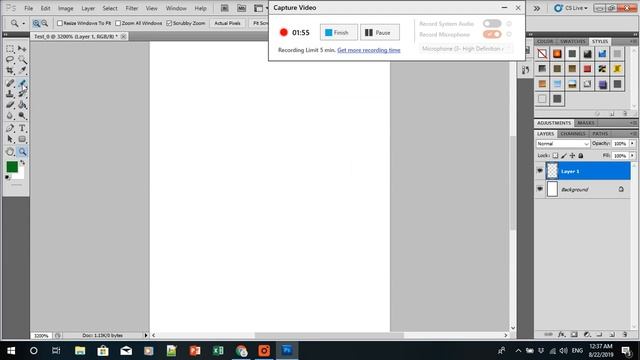Select the History Brush tool
Screen dimensions: 640x360
(x=22, y=94)
